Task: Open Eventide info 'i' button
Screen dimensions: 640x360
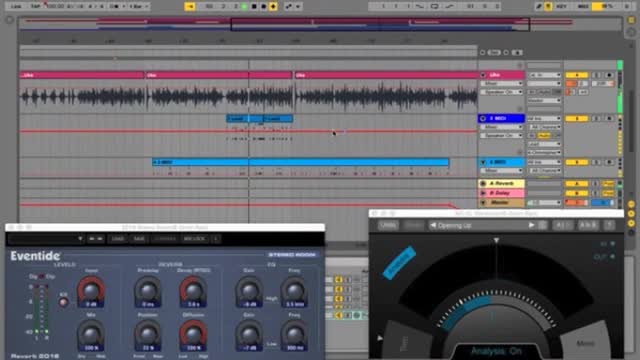Action: point(216,239)
